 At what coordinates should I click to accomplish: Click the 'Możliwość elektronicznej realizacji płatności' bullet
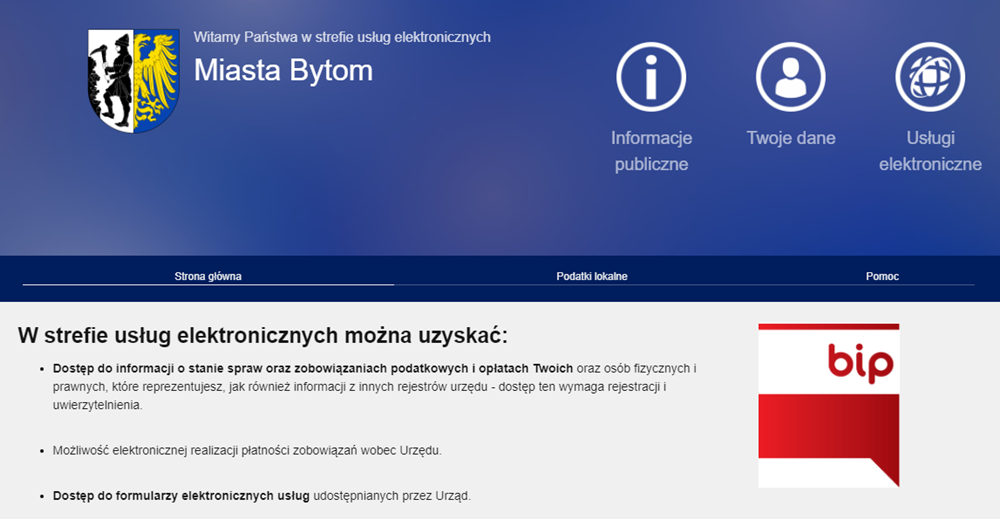point(247,451)
